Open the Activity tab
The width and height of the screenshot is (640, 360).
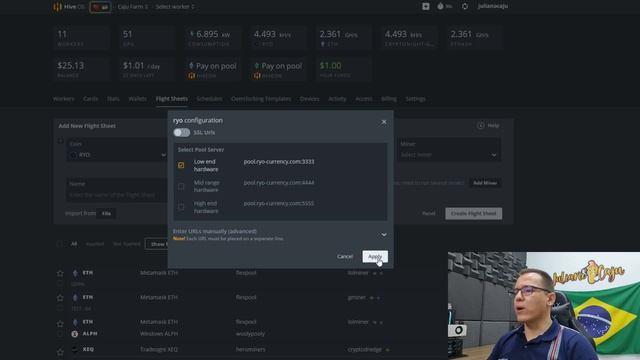pos(337,99)
